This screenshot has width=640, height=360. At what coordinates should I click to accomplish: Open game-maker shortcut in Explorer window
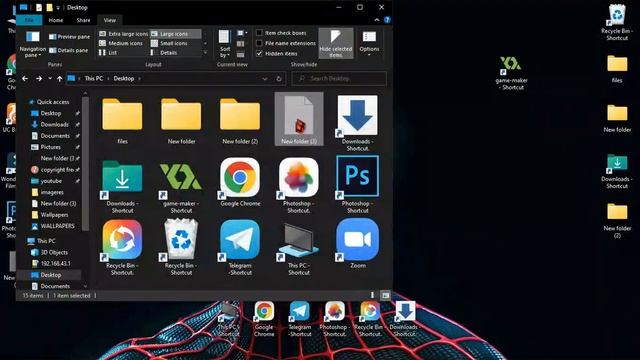(x=181, y=186)
